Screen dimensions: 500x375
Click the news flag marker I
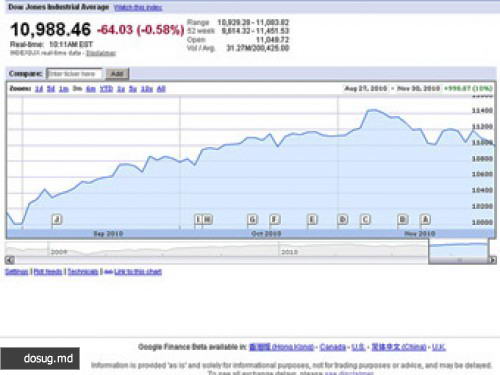click(198, 219)
